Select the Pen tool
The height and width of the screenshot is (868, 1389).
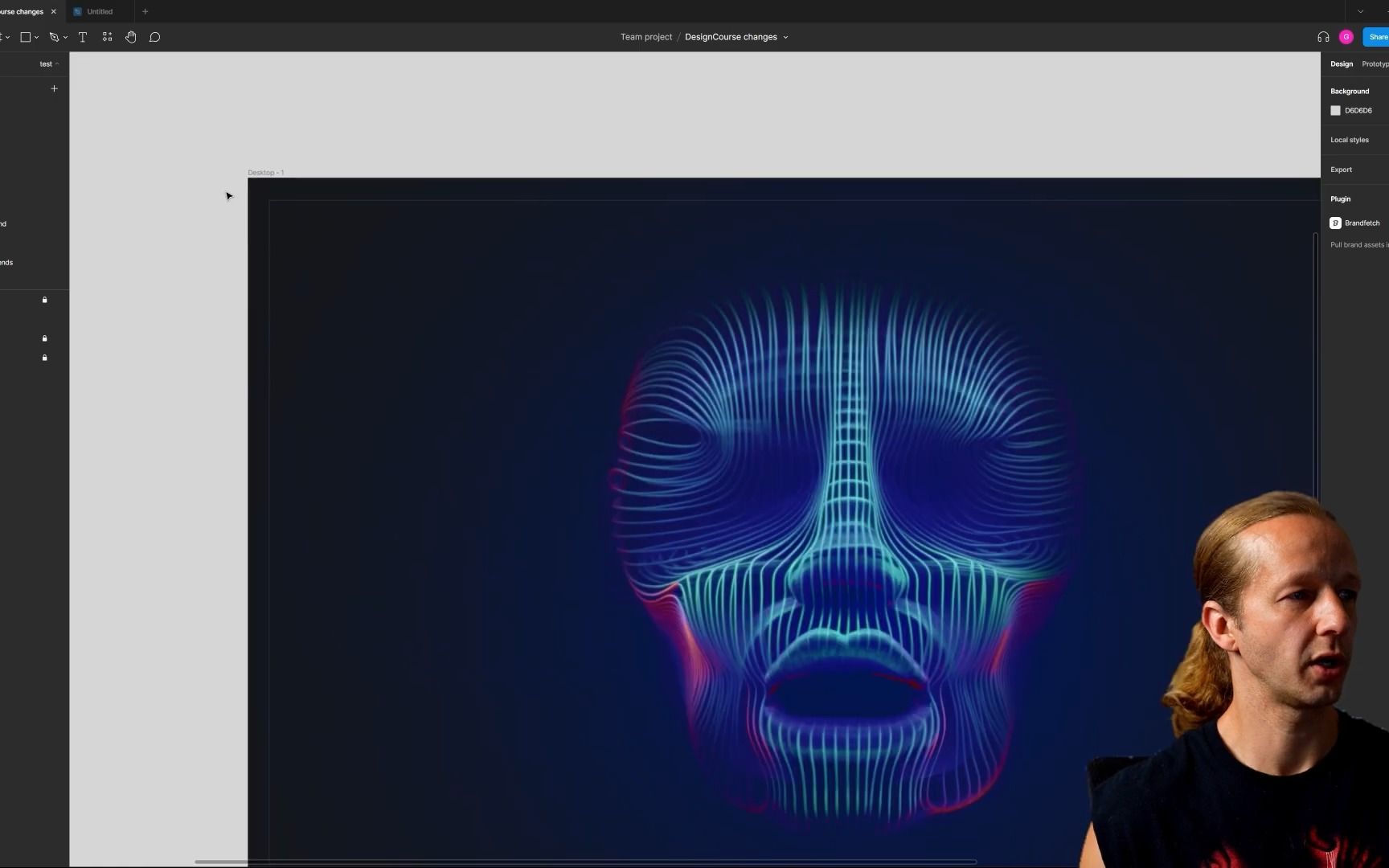tap(54, 37)
